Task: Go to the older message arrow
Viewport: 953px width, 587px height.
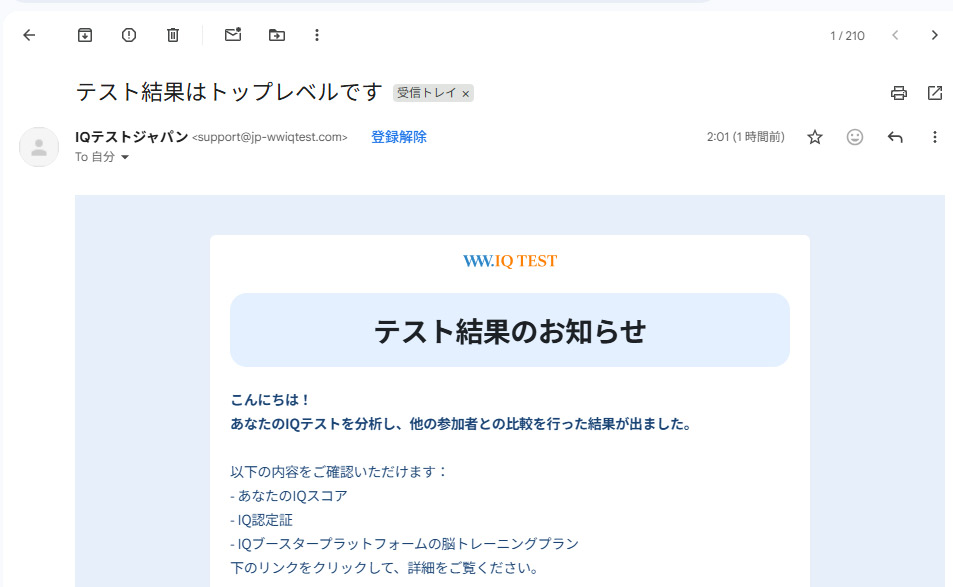Action: pos(934,35)
